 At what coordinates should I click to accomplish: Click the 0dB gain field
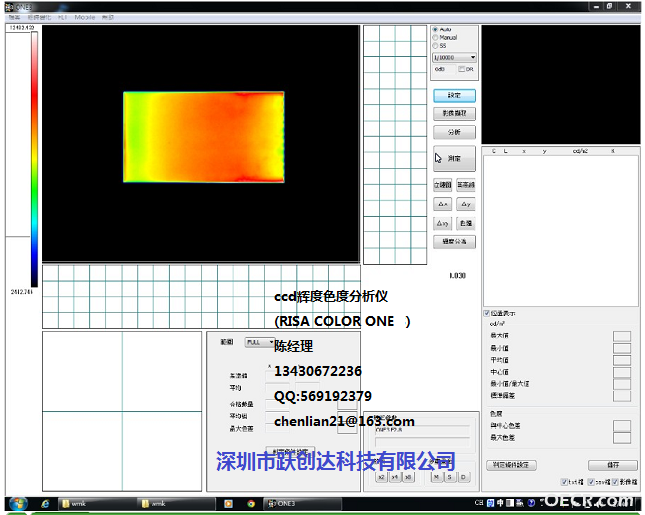[443, 69]
